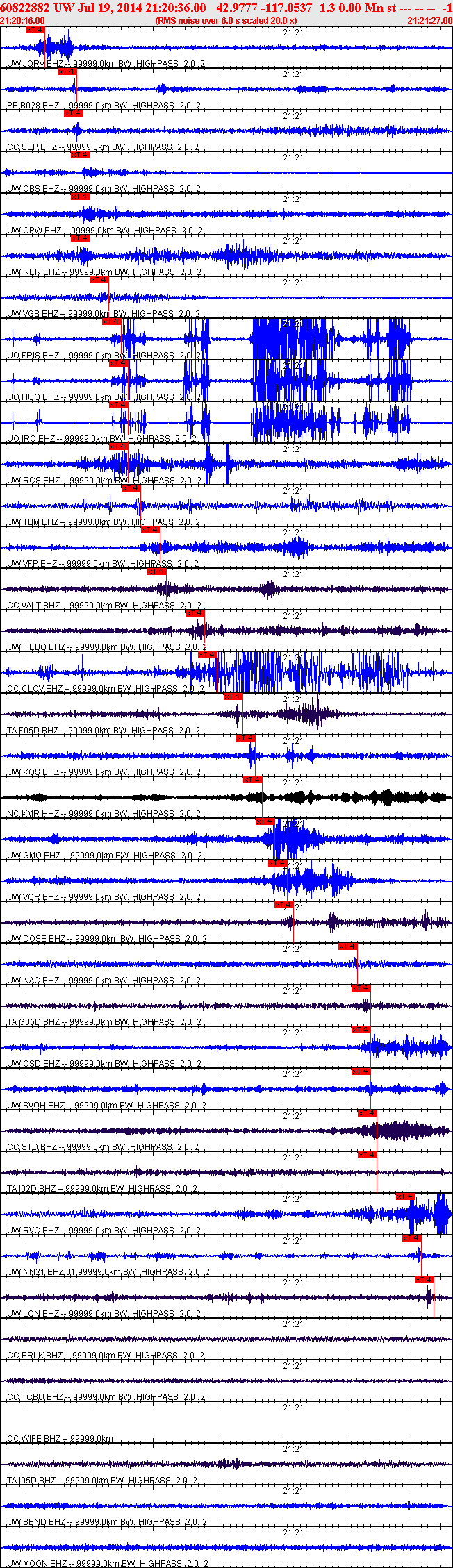Click the 'UW VCR EHZ' station label

click(33, 897)
